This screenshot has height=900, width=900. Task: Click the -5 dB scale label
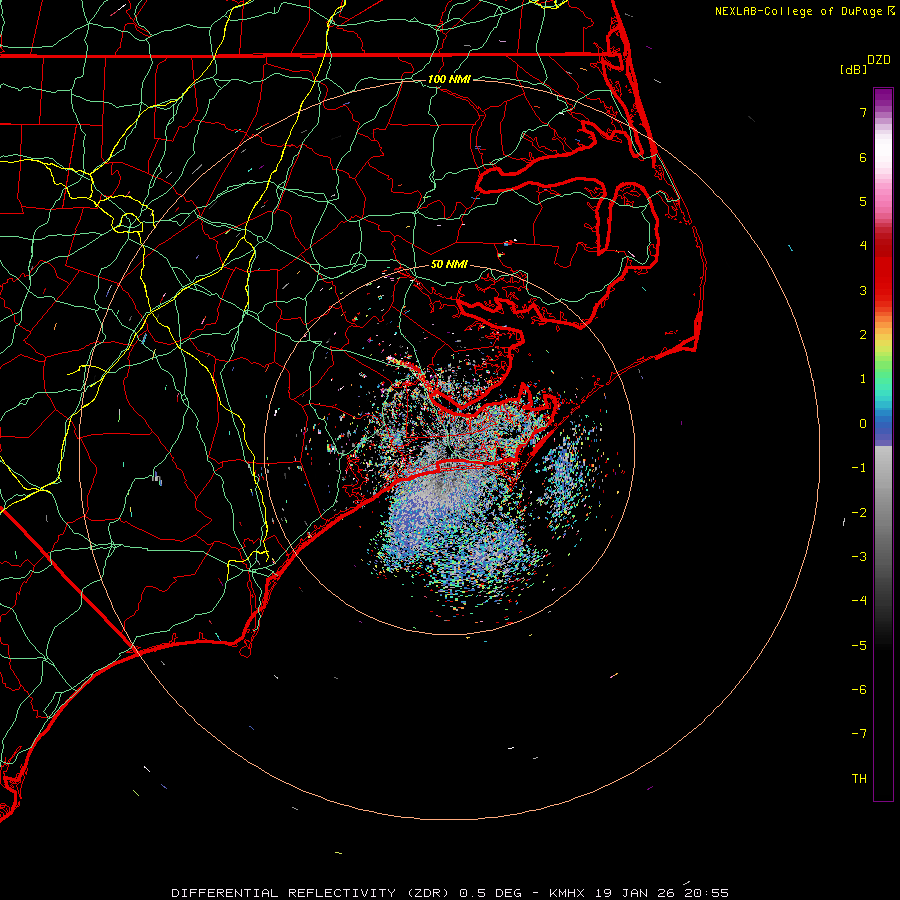tap(859, 646)
